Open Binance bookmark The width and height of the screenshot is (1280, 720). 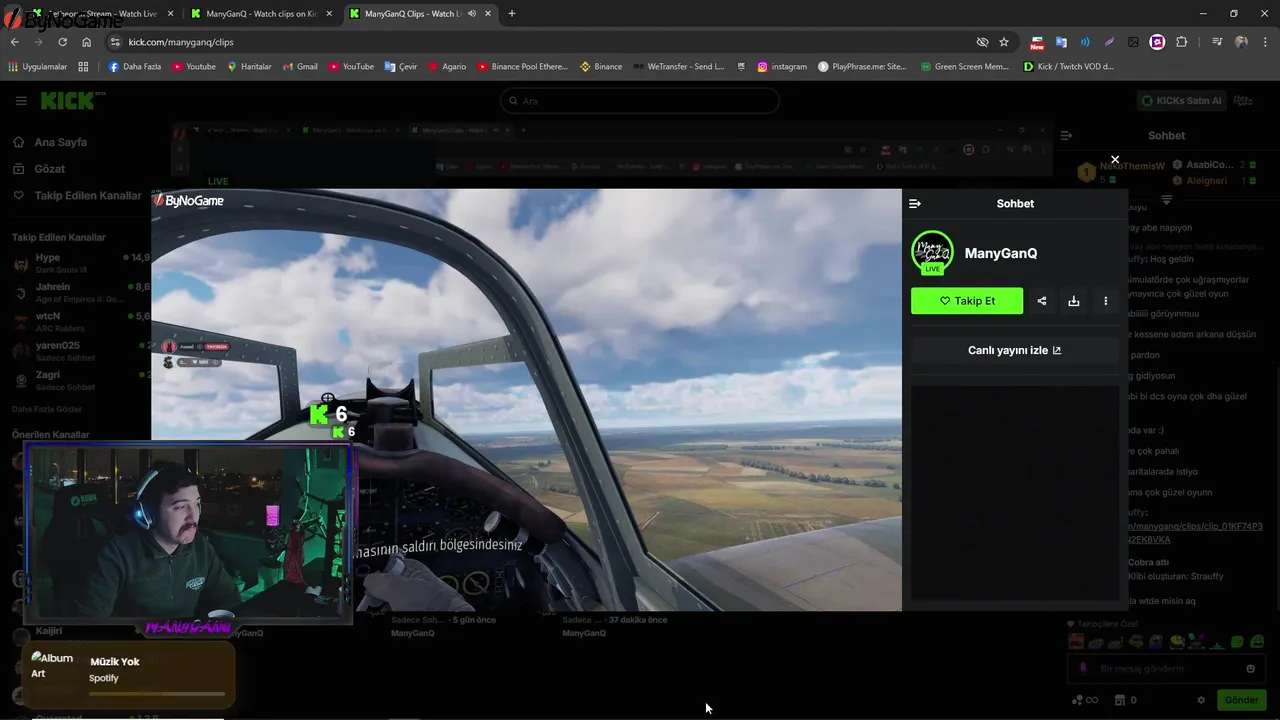(601, 66)
